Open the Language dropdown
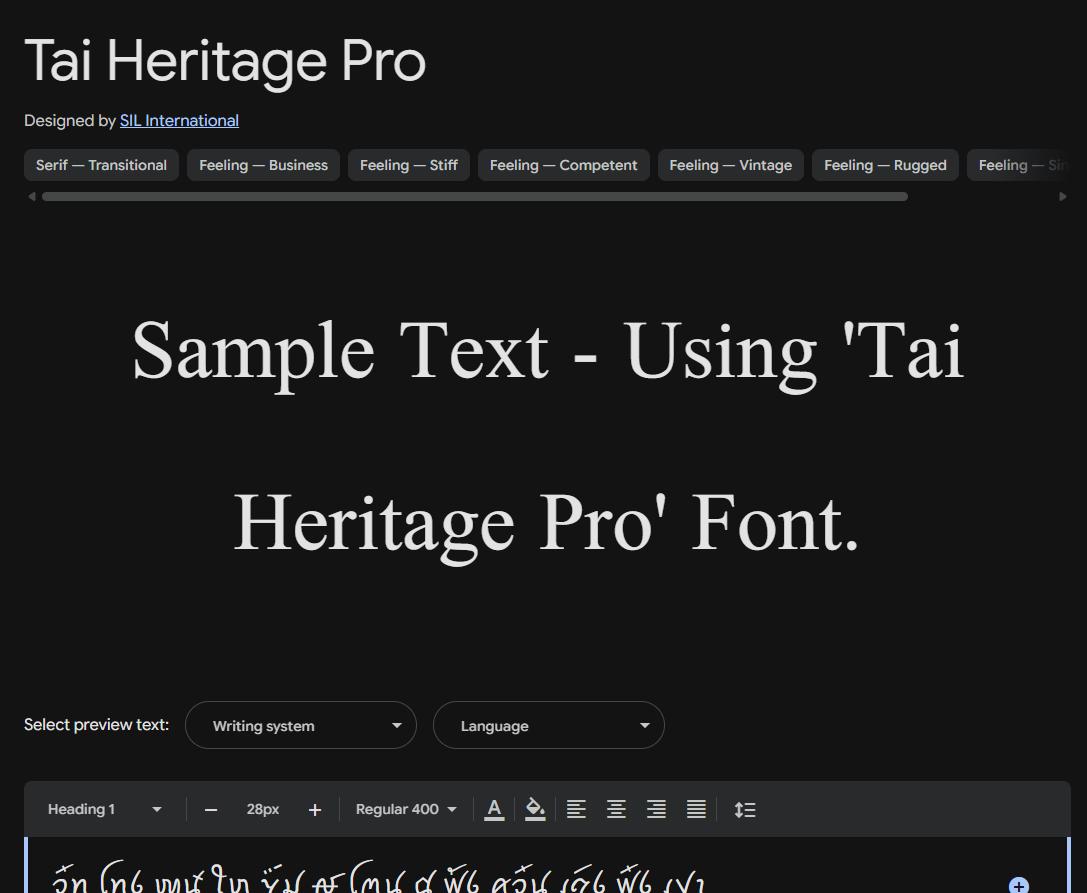 [x=549, y=725]
